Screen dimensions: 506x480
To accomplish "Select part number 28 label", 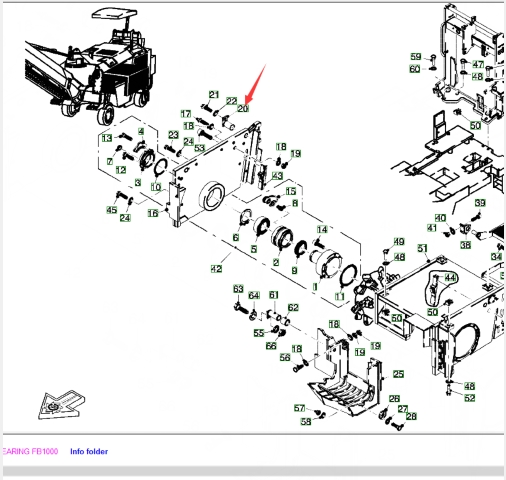I will (411, 416).
